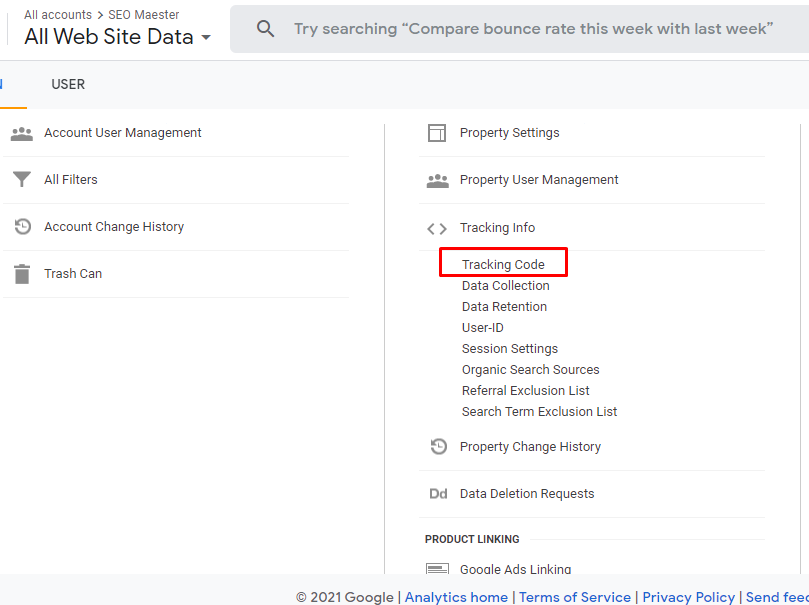Open Property User Management
The height and width of the screenshot is (605, 809).
pyautogui.click(x=539, y=179)
